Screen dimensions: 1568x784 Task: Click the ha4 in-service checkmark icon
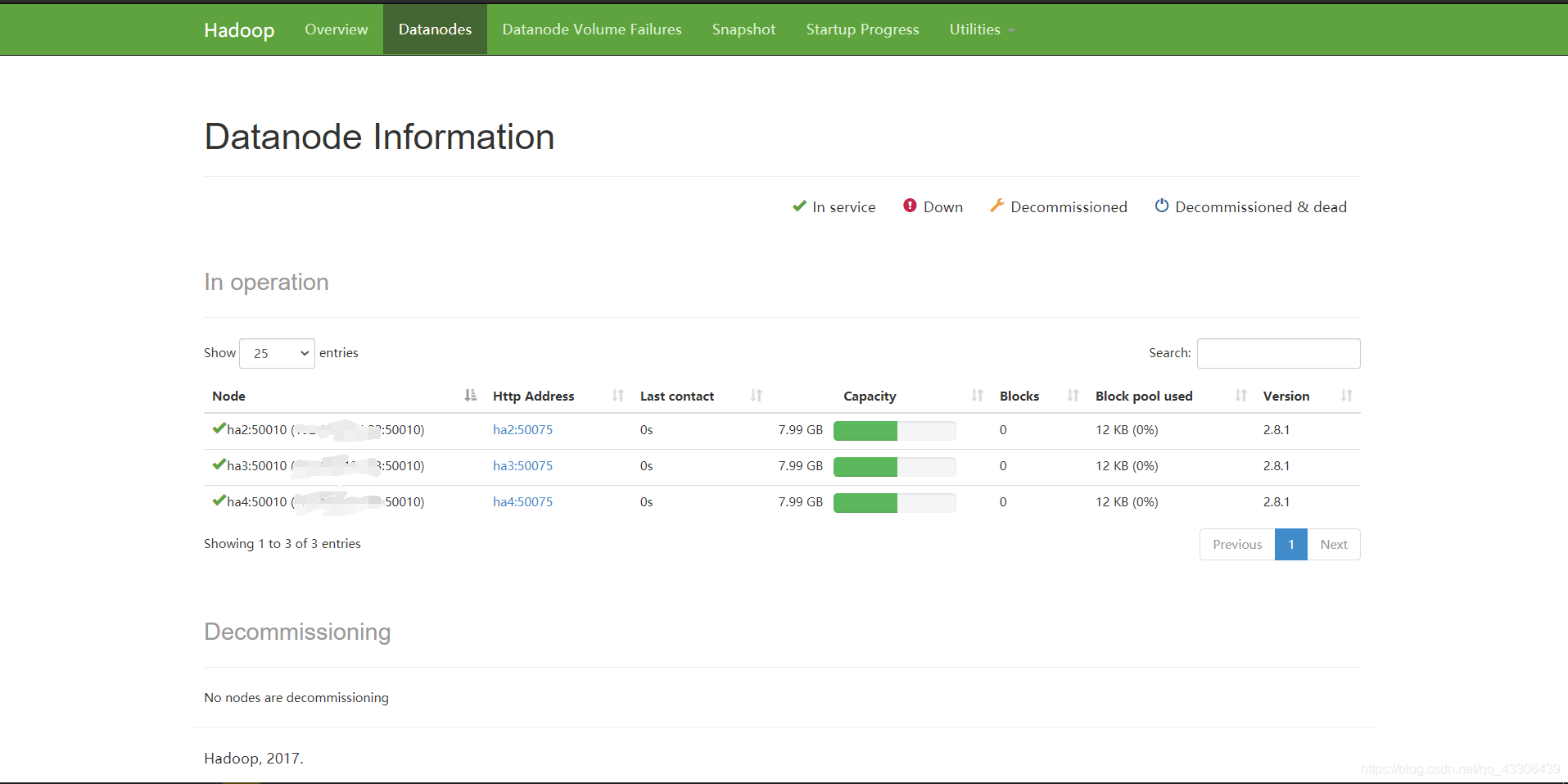(219, 500)
